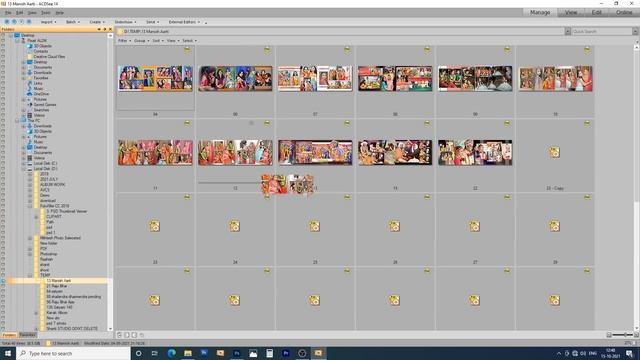Collapse the TEMP folder in tree
The width and height of the screenshot is (640, 360).
(30, 276)
